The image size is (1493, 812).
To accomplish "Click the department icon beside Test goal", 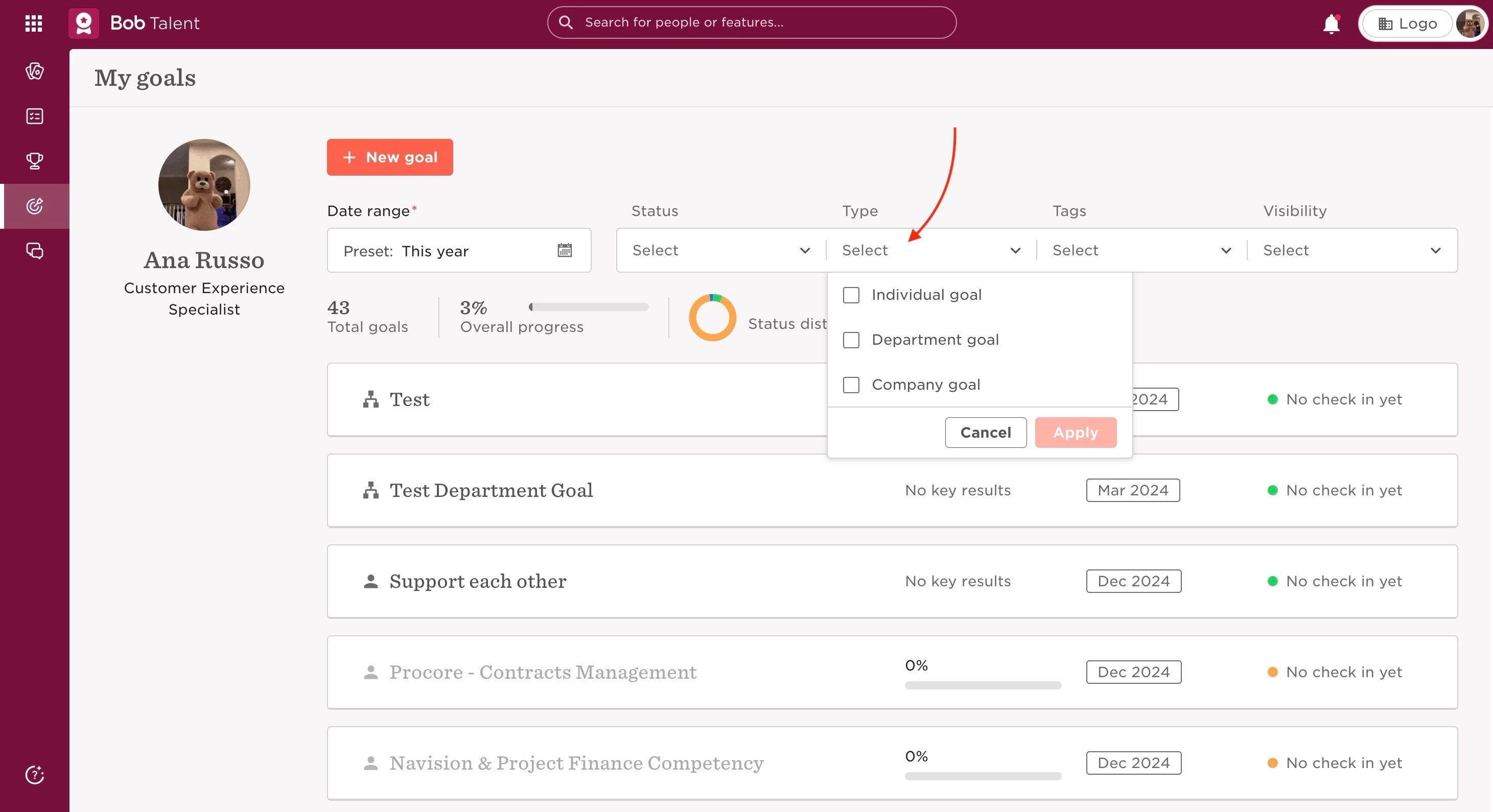I will click(x=371, y=399).
